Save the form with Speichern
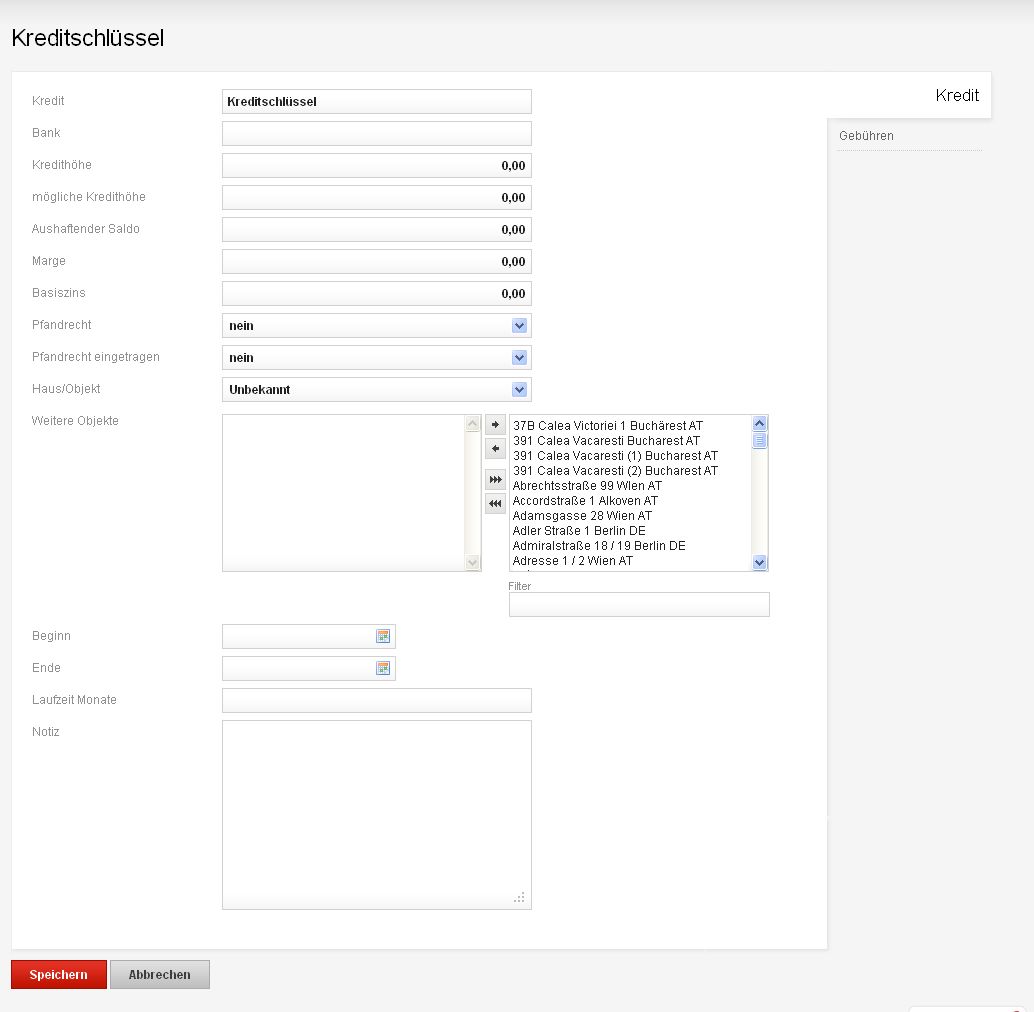Screen dimensions: 1034x1012 (x=59, y=975)
